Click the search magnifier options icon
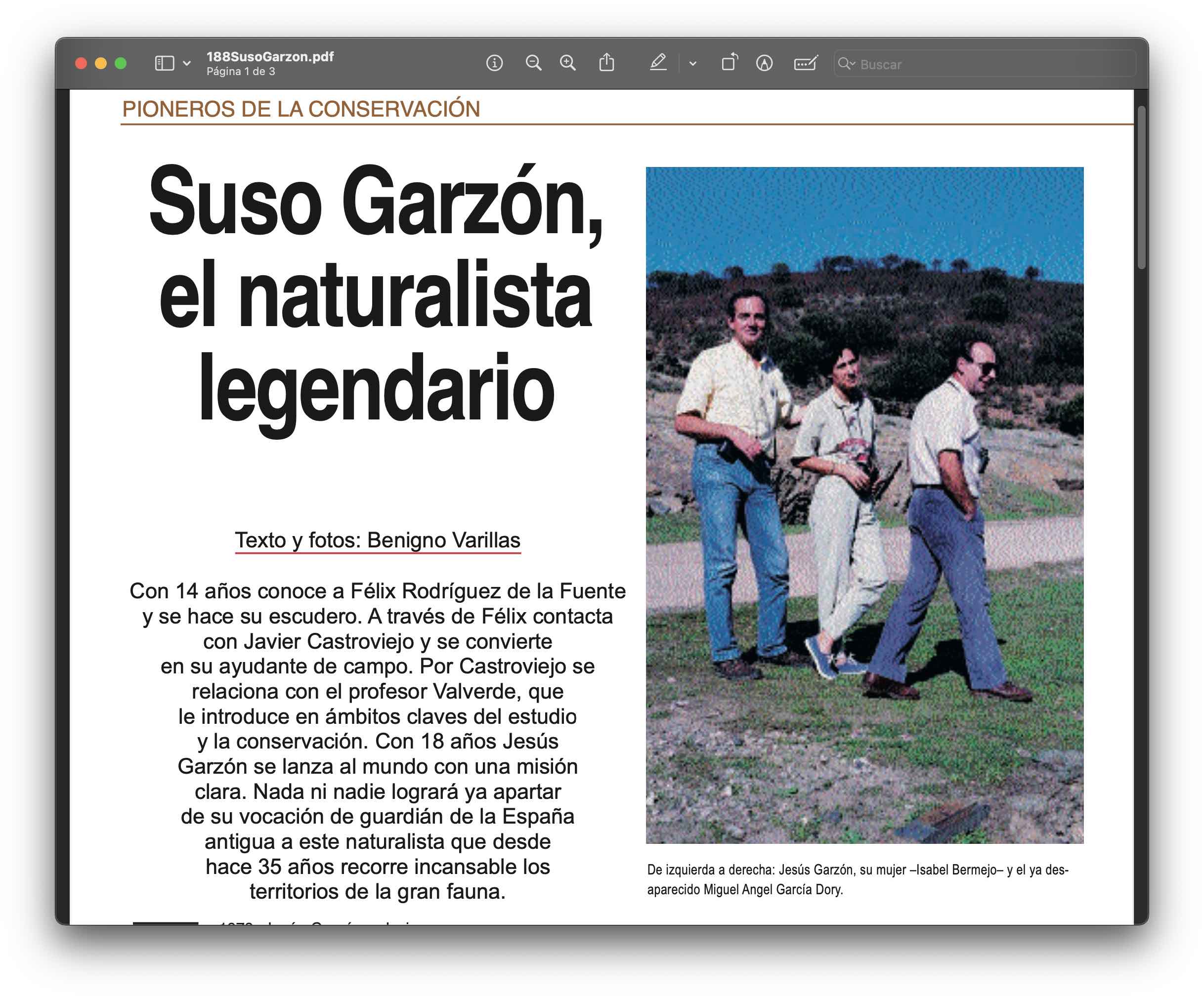Viewport: 1204px width, 998px height. click(x=846, y=64)
